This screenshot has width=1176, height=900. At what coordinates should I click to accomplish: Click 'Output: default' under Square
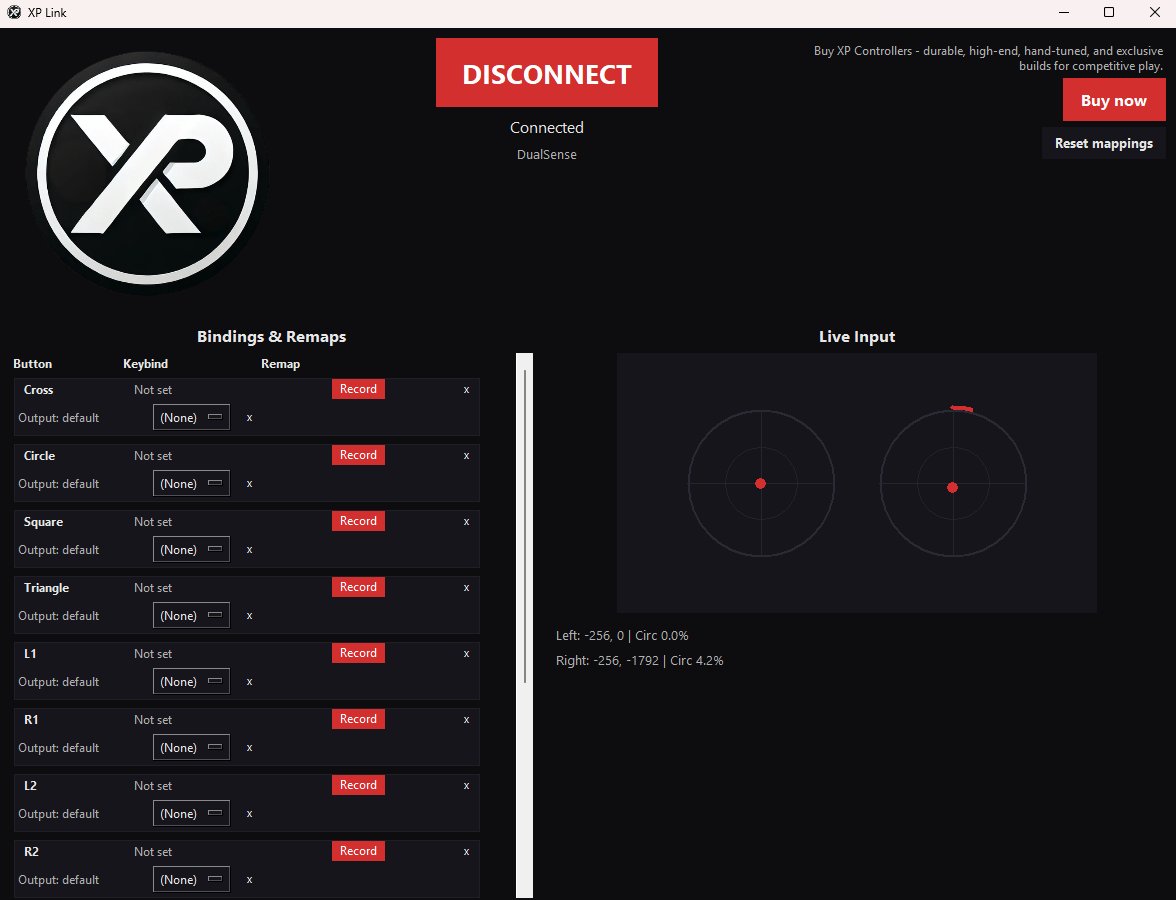(x=58, y=550)
